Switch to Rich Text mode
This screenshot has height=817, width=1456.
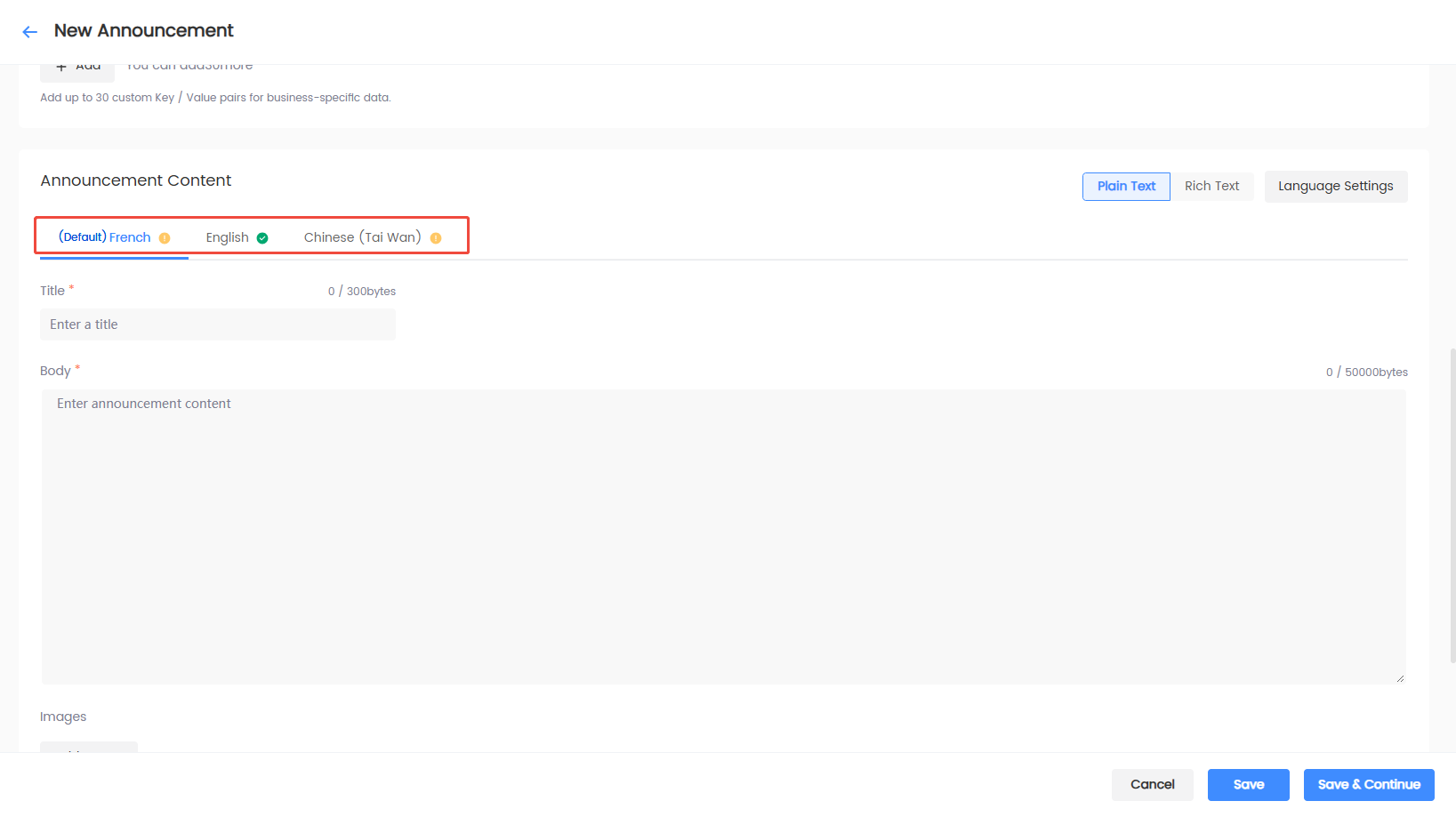[1211, 186]
